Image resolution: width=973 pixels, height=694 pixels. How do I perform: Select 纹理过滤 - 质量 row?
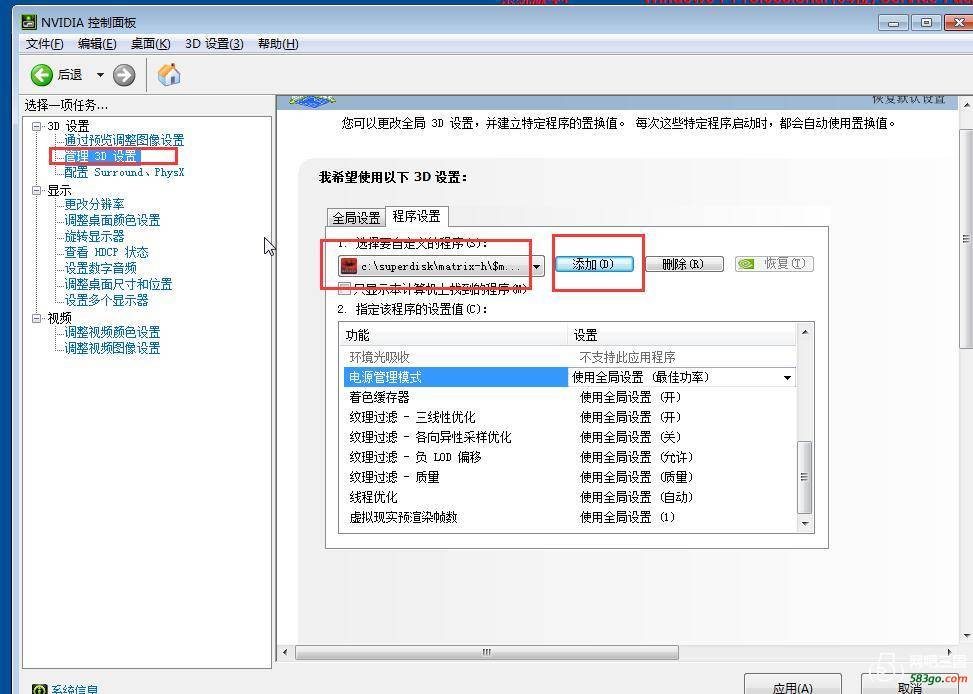point(570,477)
